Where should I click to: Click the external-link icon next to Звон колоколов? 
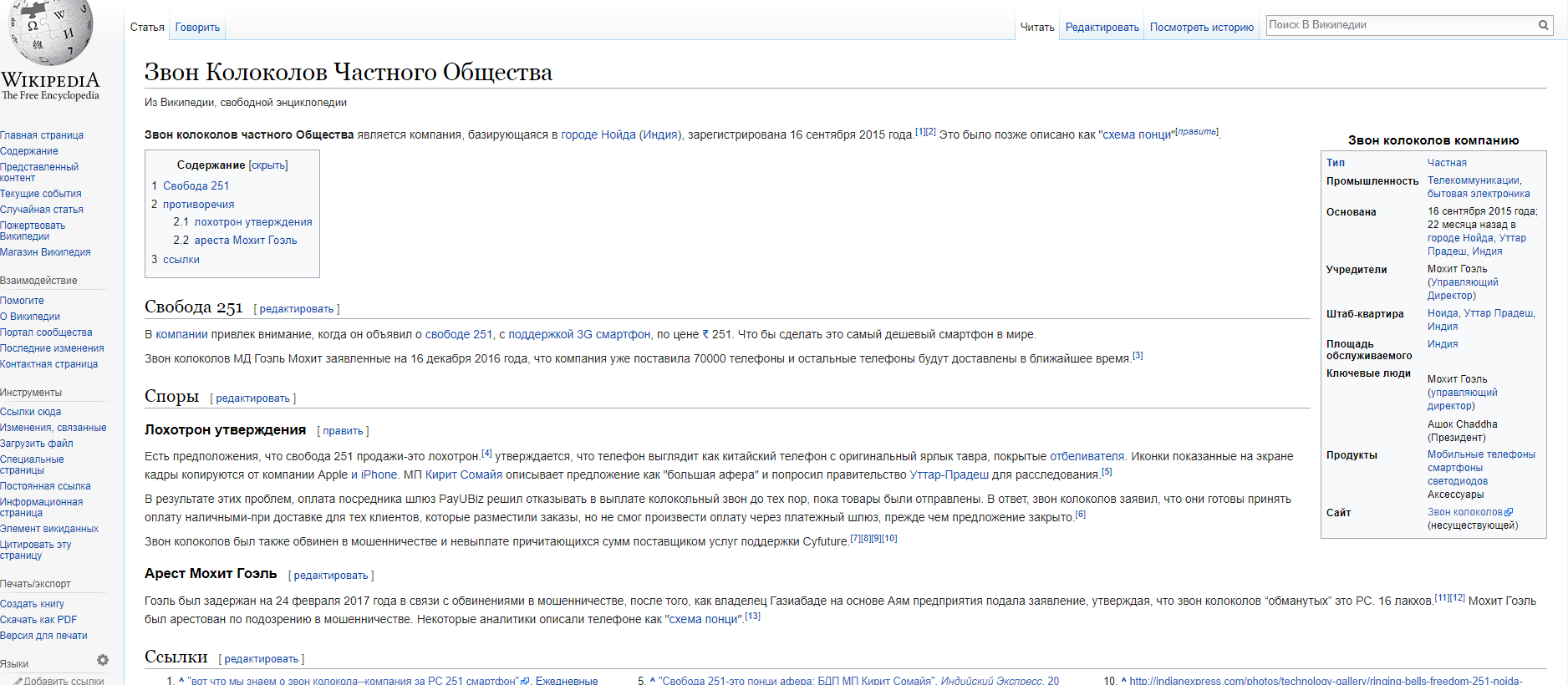[1509, 512]
